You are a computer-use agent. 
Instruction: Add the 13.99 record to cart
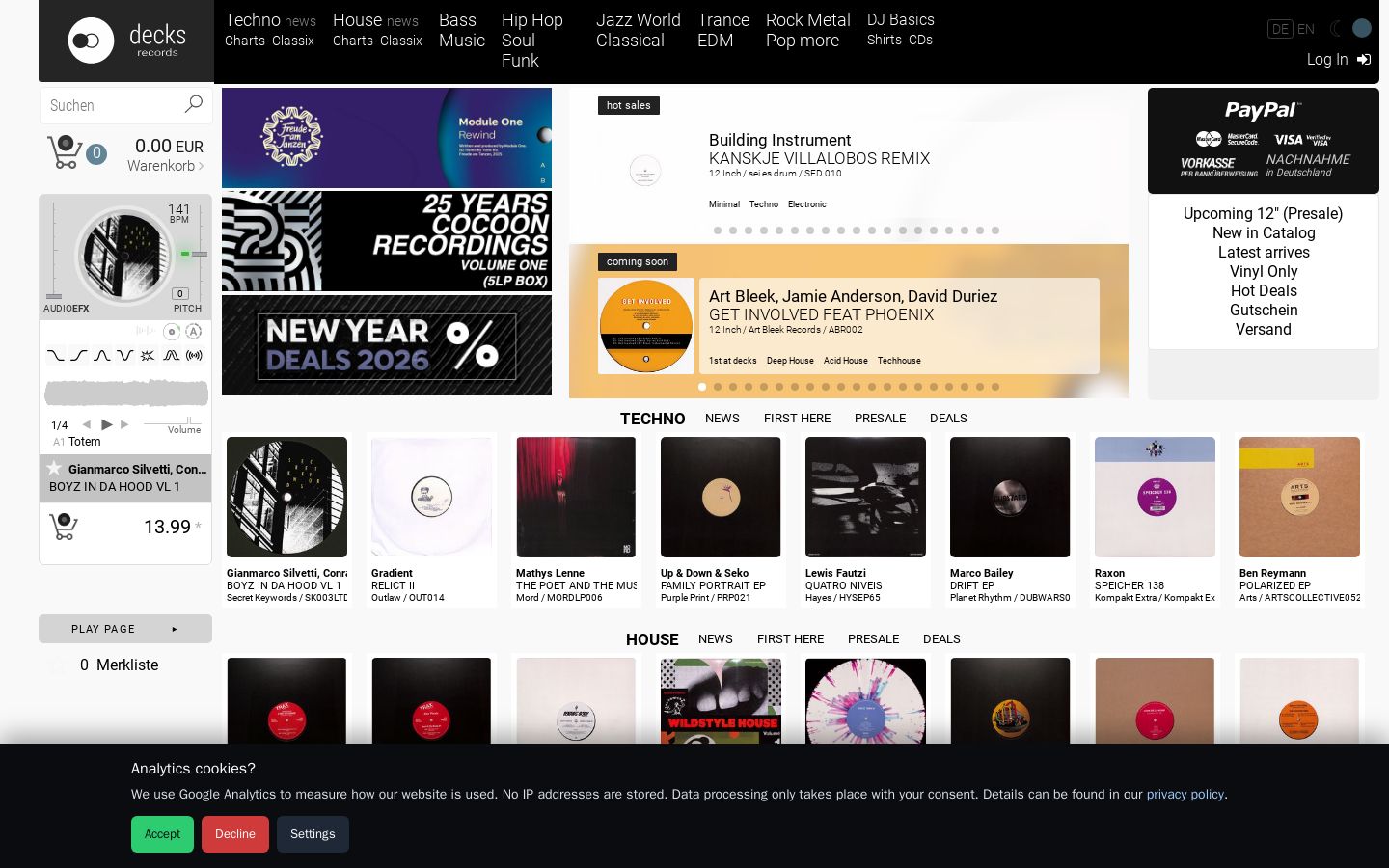tap(63, 527)
